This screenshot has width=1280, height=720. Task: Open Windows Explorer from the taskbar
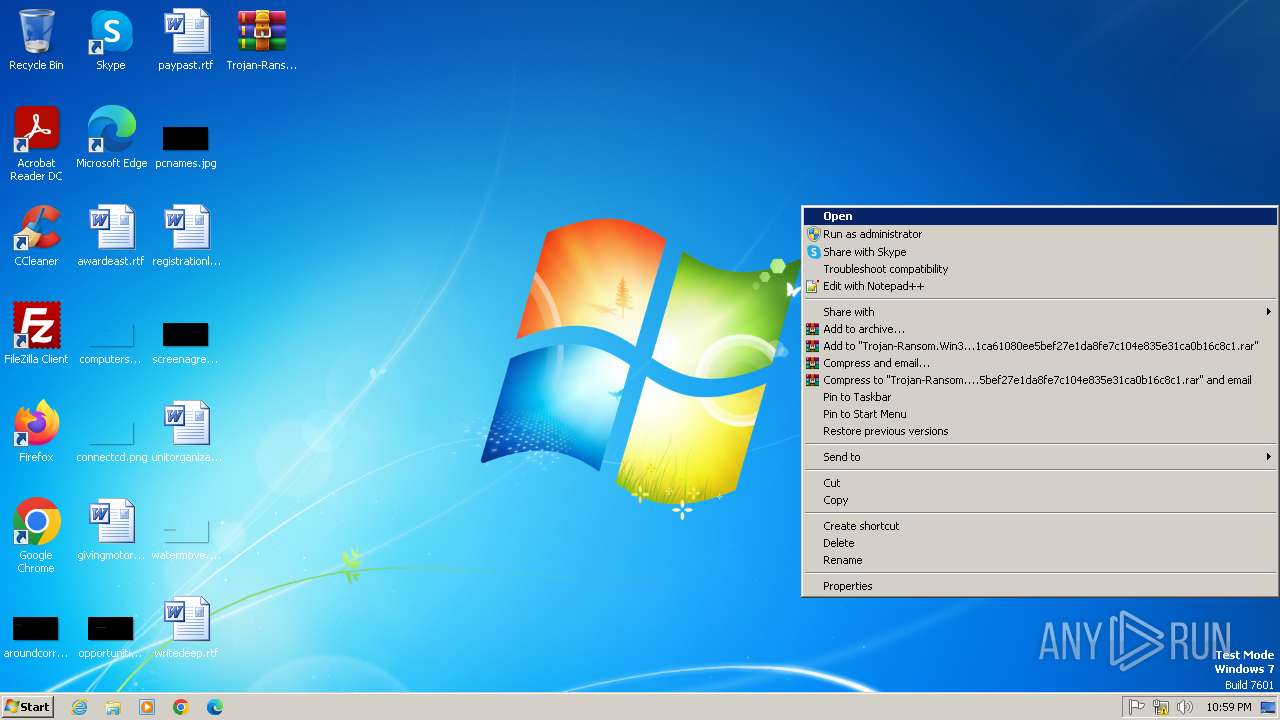pos(113,707)
